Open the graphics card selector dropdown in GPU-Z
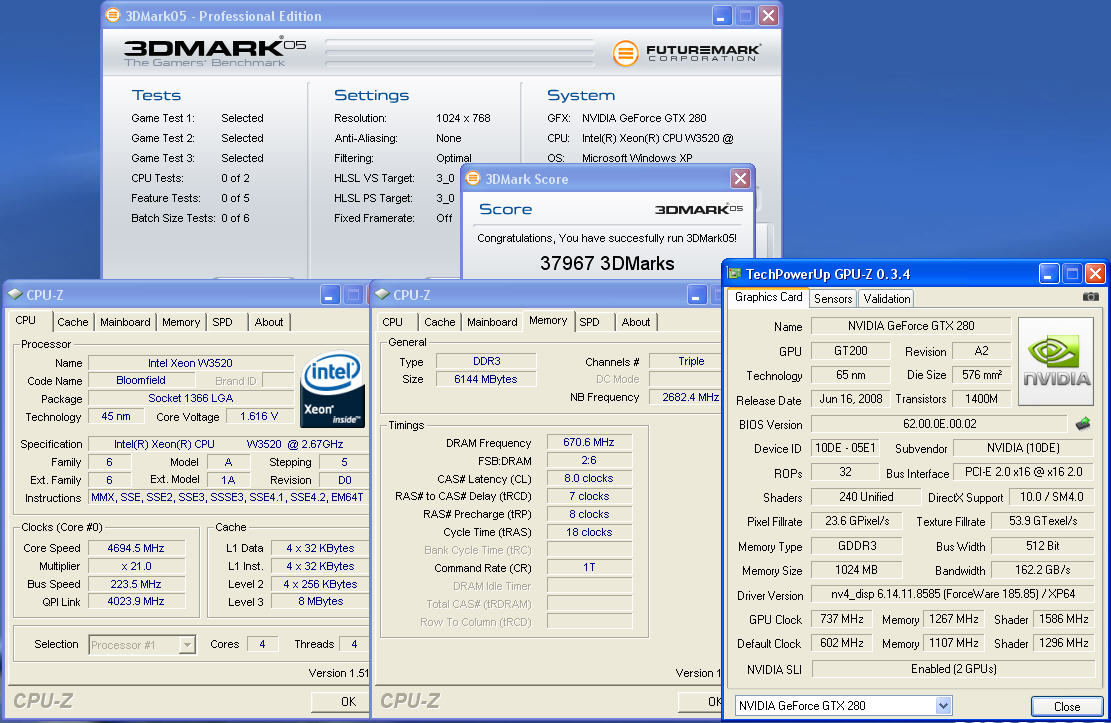The height and width of the screenshot is (723, 1111). 942,705
